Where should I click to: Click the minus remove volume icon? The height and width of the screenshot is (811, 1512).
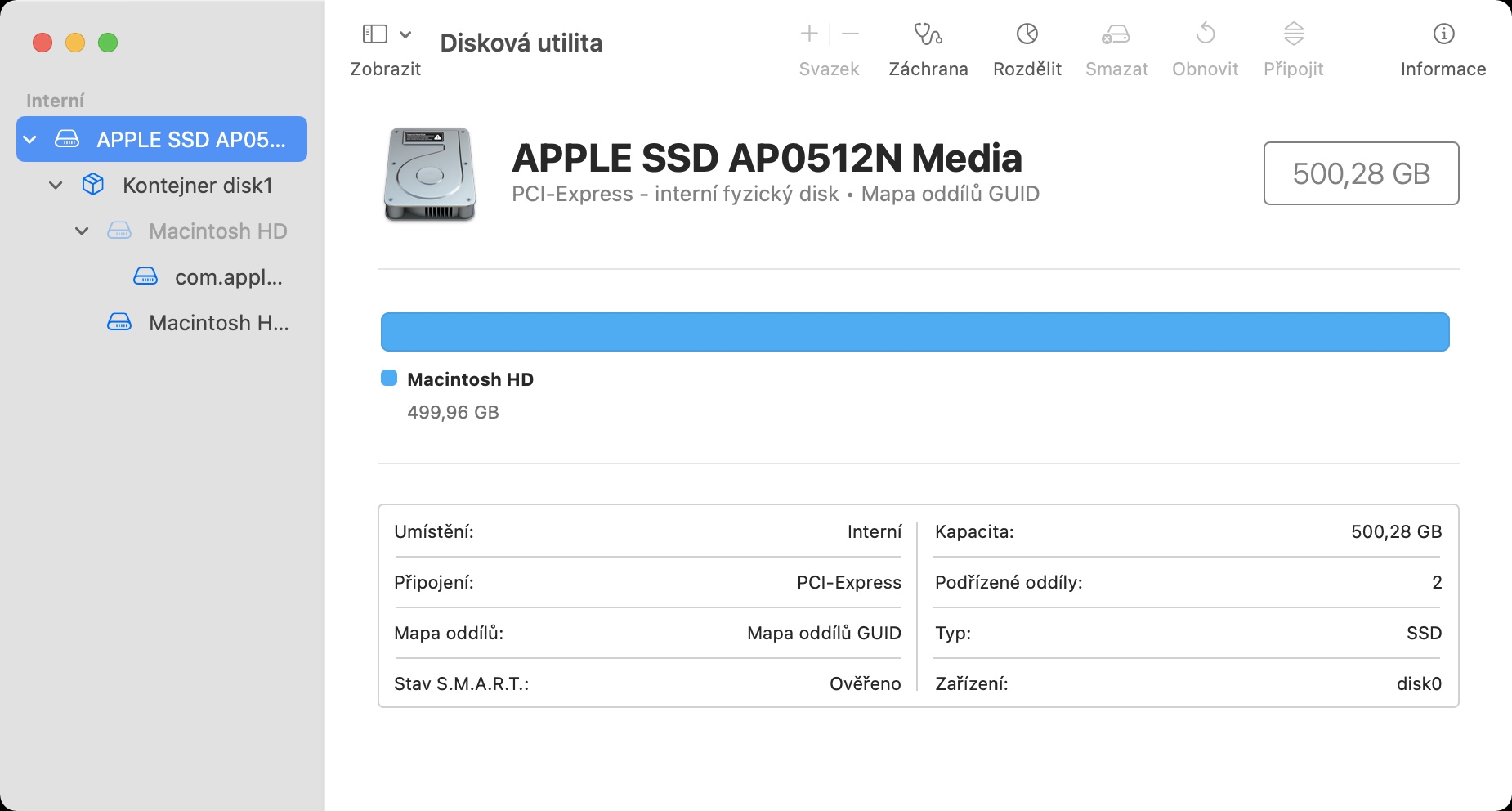[x=850, y=34]
